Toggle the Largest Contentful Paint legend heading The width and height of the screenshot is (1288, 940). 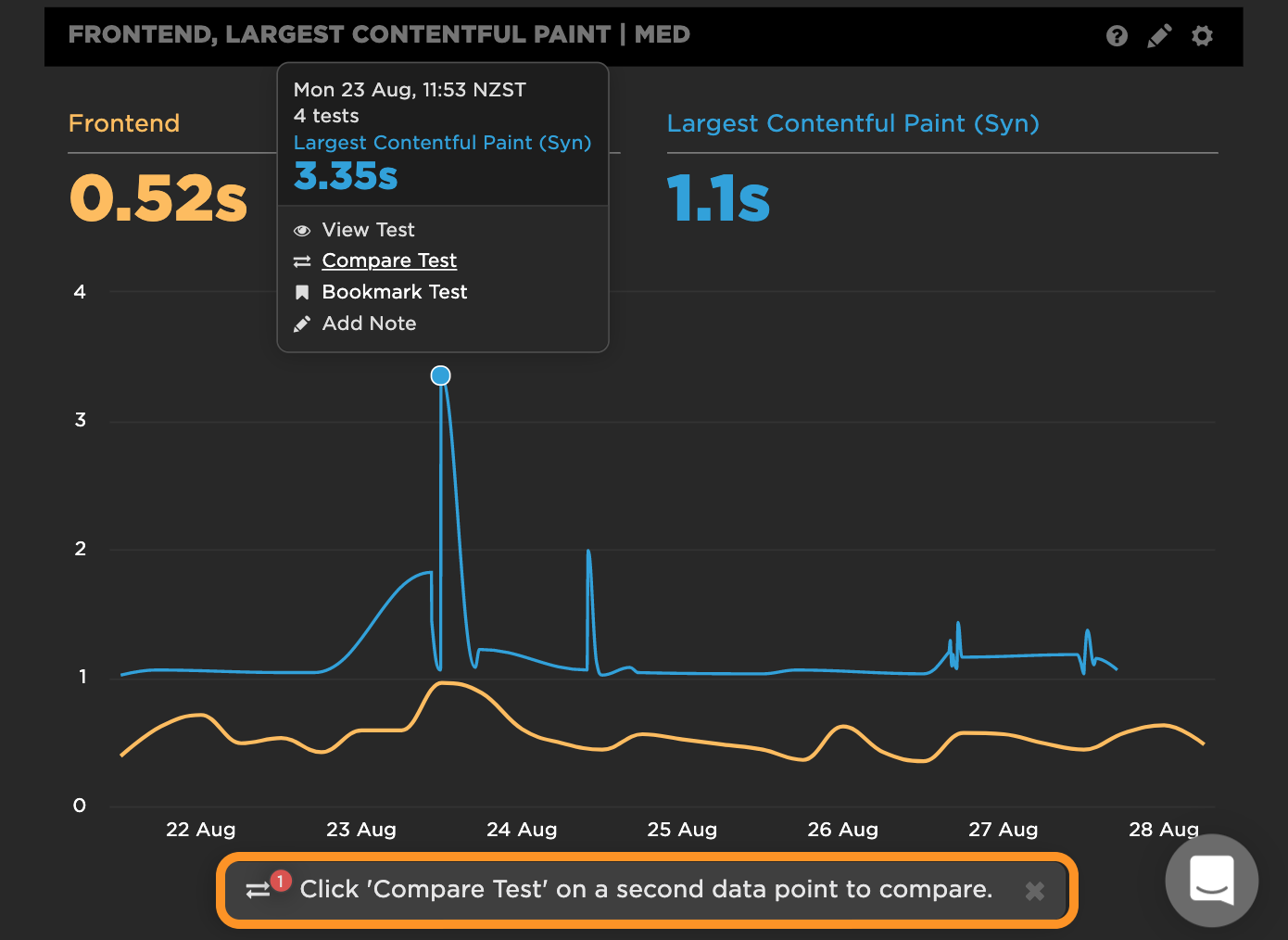click(x=852, y=123)
